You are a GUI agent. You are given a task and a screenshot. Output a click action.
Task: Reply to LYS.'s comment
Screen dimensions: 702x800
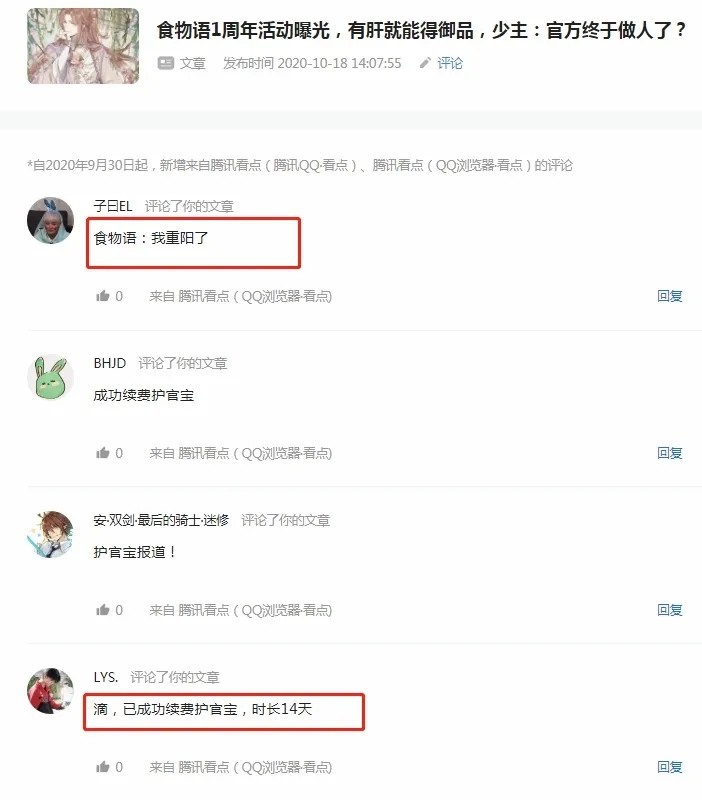[x=669, y=766]
